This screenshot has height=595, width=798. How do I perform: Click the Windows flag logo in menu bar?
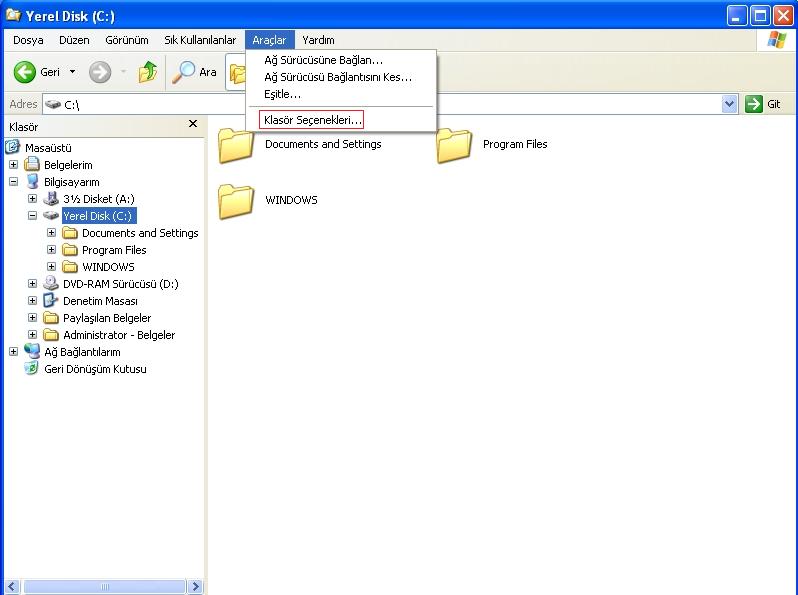click(776, 40)
